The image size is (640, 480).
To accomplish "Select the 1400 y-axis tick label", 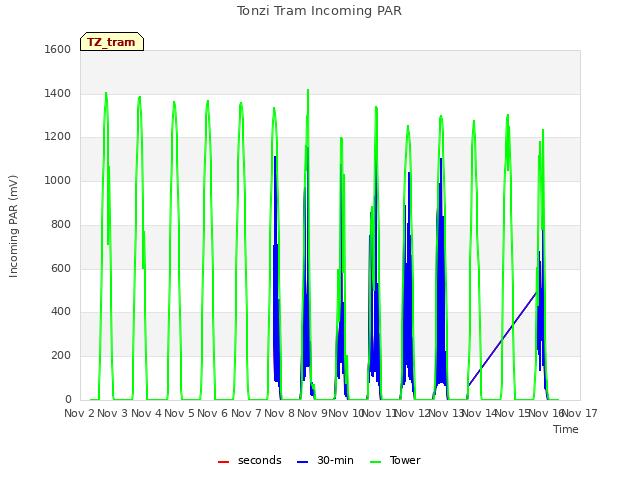I will [58, 93].
